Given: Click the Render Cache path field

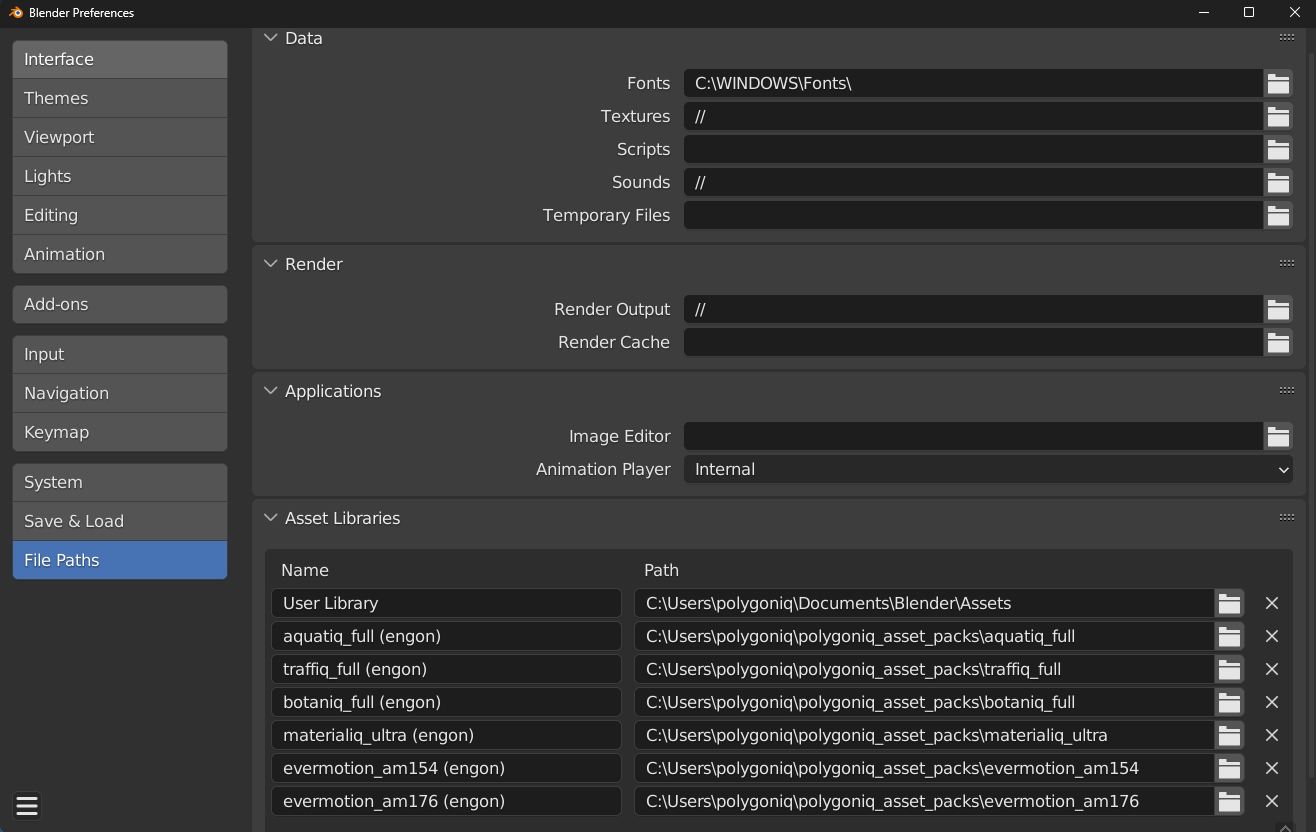Looking at the screenshot, I should click(x=970, y=342).
